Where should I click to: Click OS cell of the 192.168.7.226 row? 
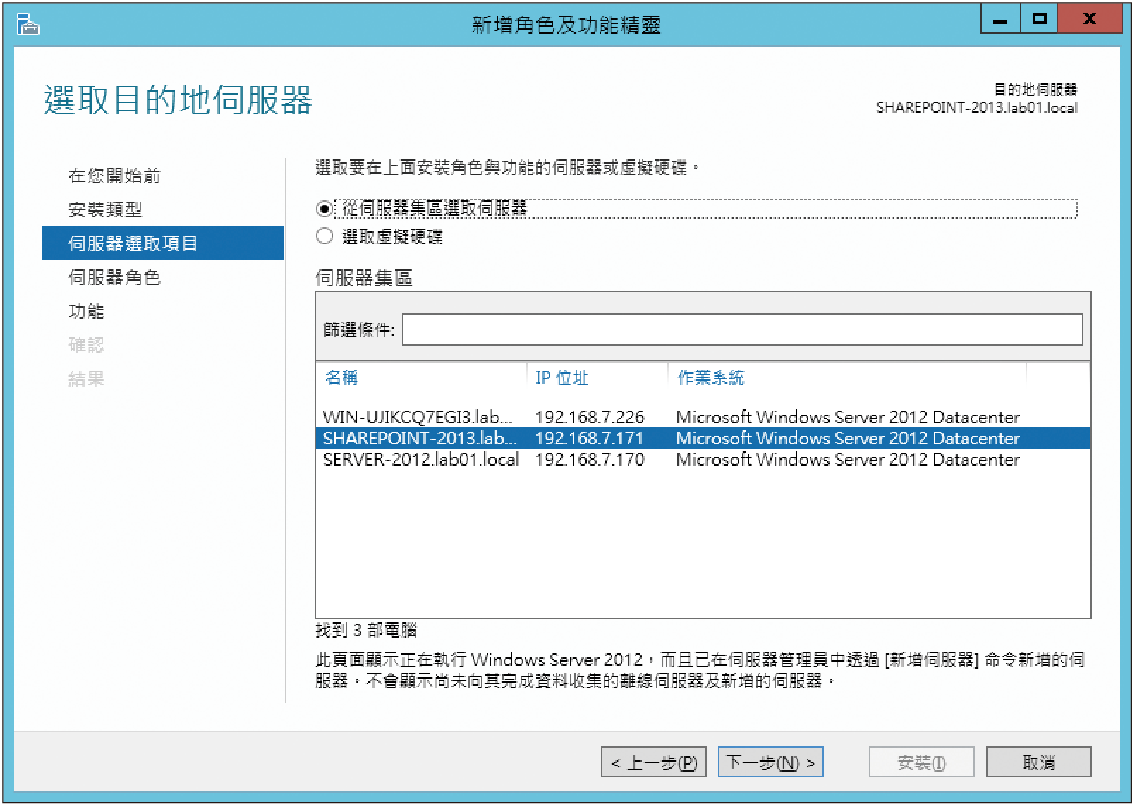[848, 417]
